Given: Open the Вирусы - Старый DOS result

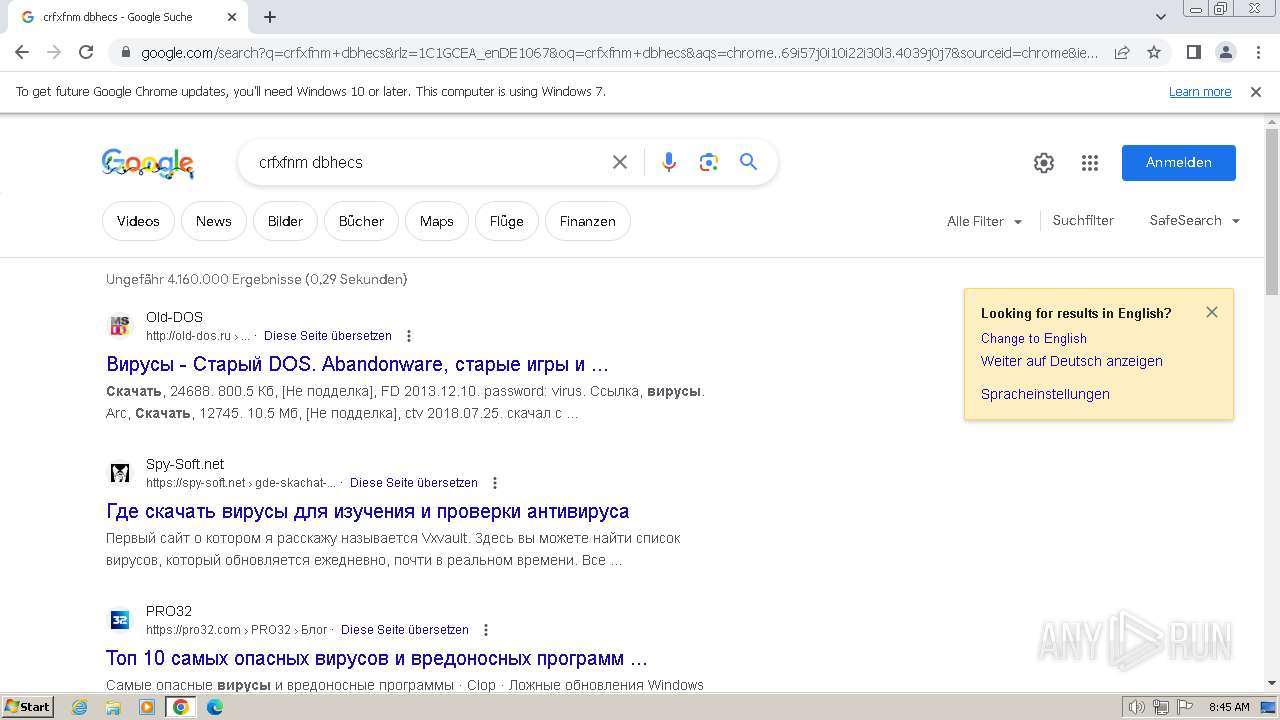Looking at the screenshot, I should point(357,364).
